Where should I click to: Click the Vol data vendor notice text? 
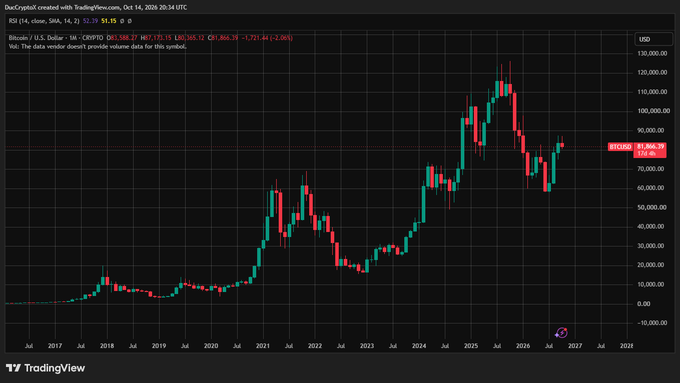[98, 46]
